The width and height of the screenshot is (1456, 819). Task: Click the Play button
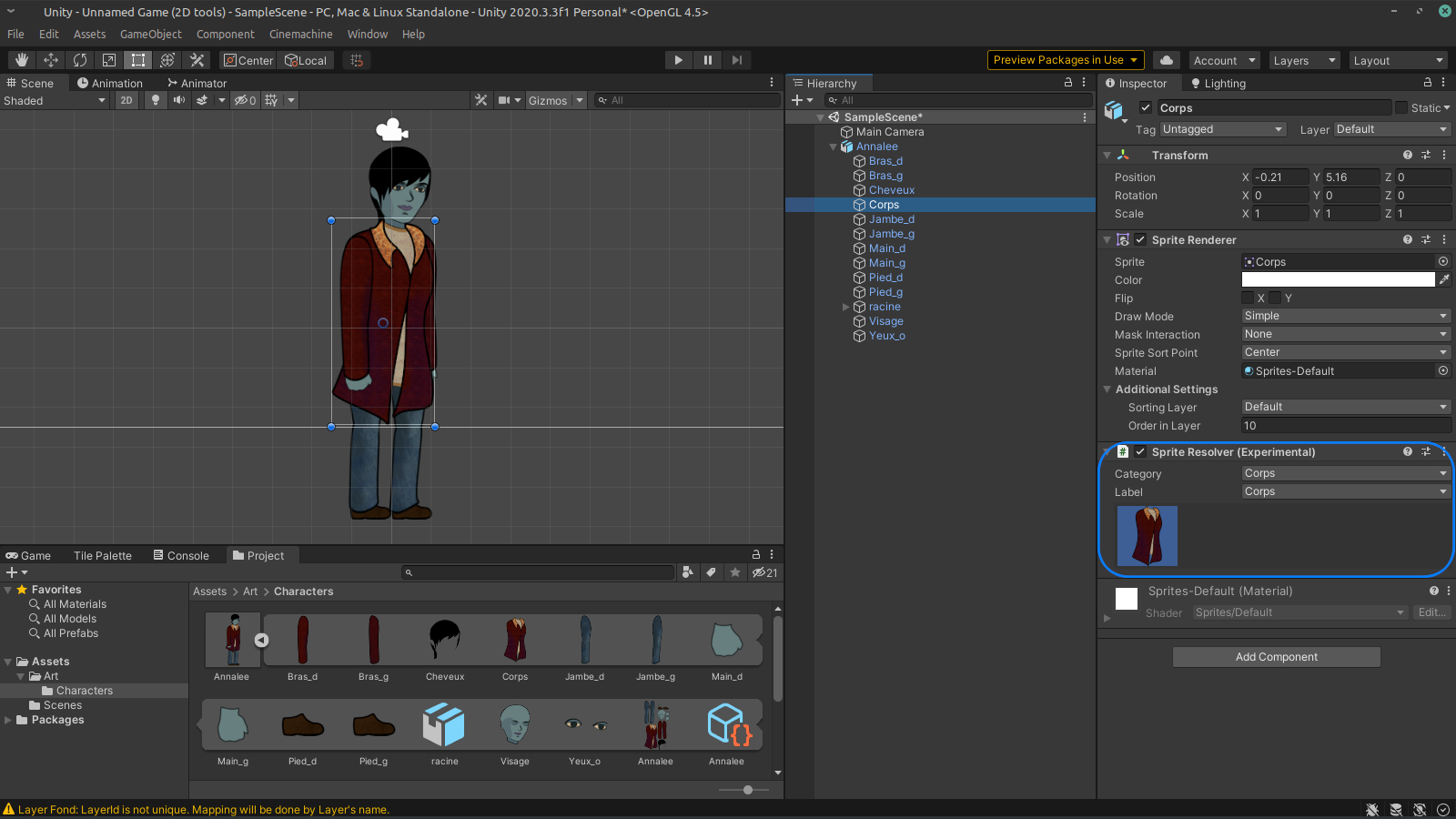click(x=678, y=60)
